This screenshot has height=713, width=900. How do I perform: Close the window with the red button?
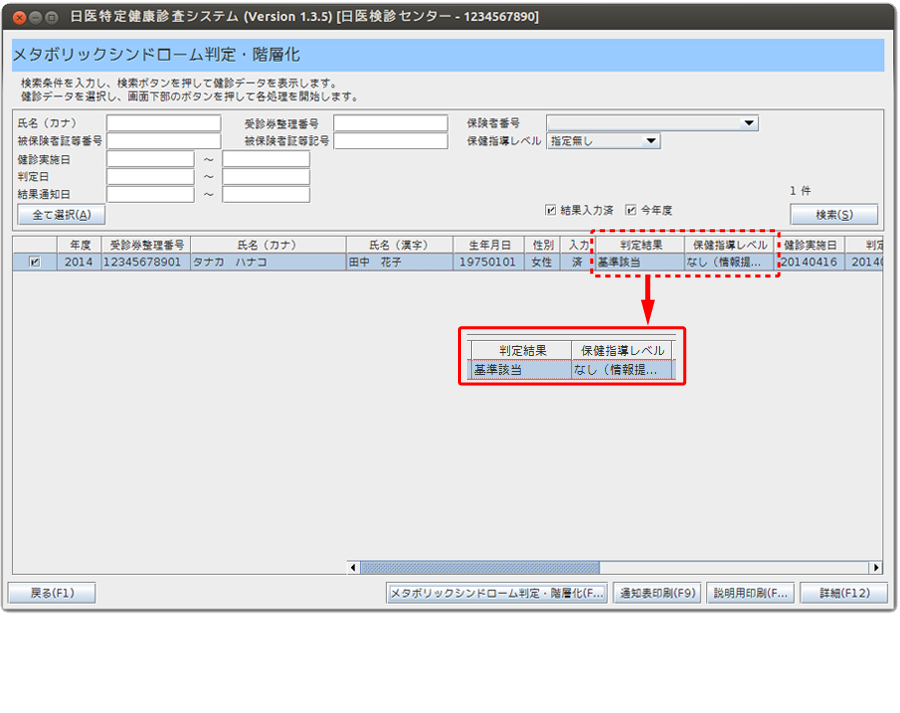tap(20, 18)
